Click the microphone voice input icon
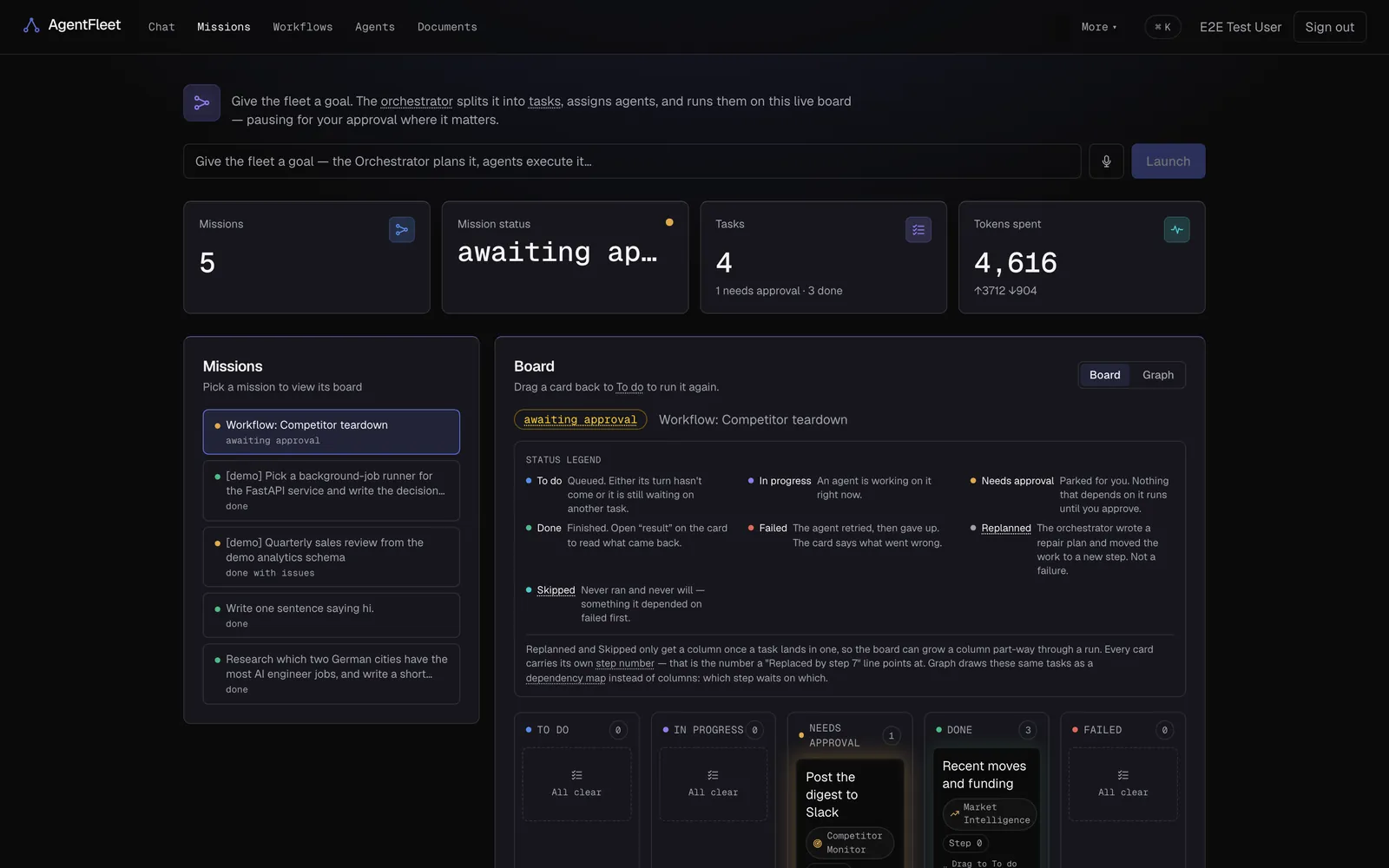The image size is (1389, 868). pos(1106,161)
